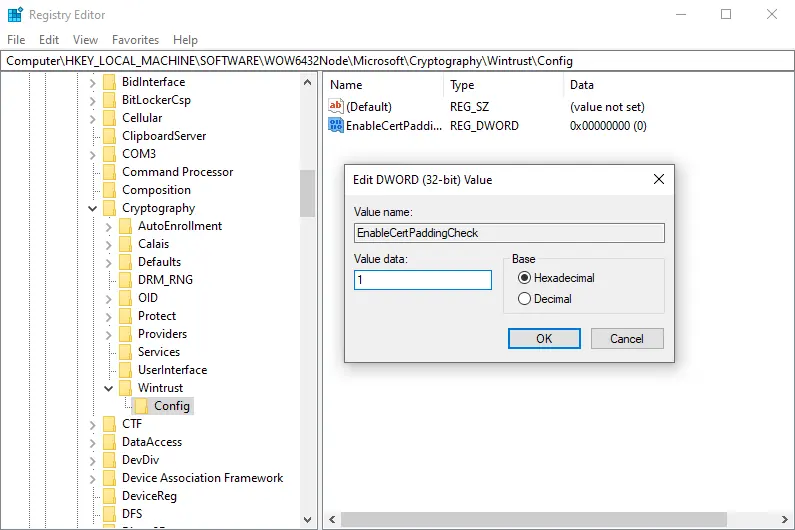Select the ClipboardServer folder icon
Image resolution: width=795 pixels, height=530 pixels.
(109, 136)
